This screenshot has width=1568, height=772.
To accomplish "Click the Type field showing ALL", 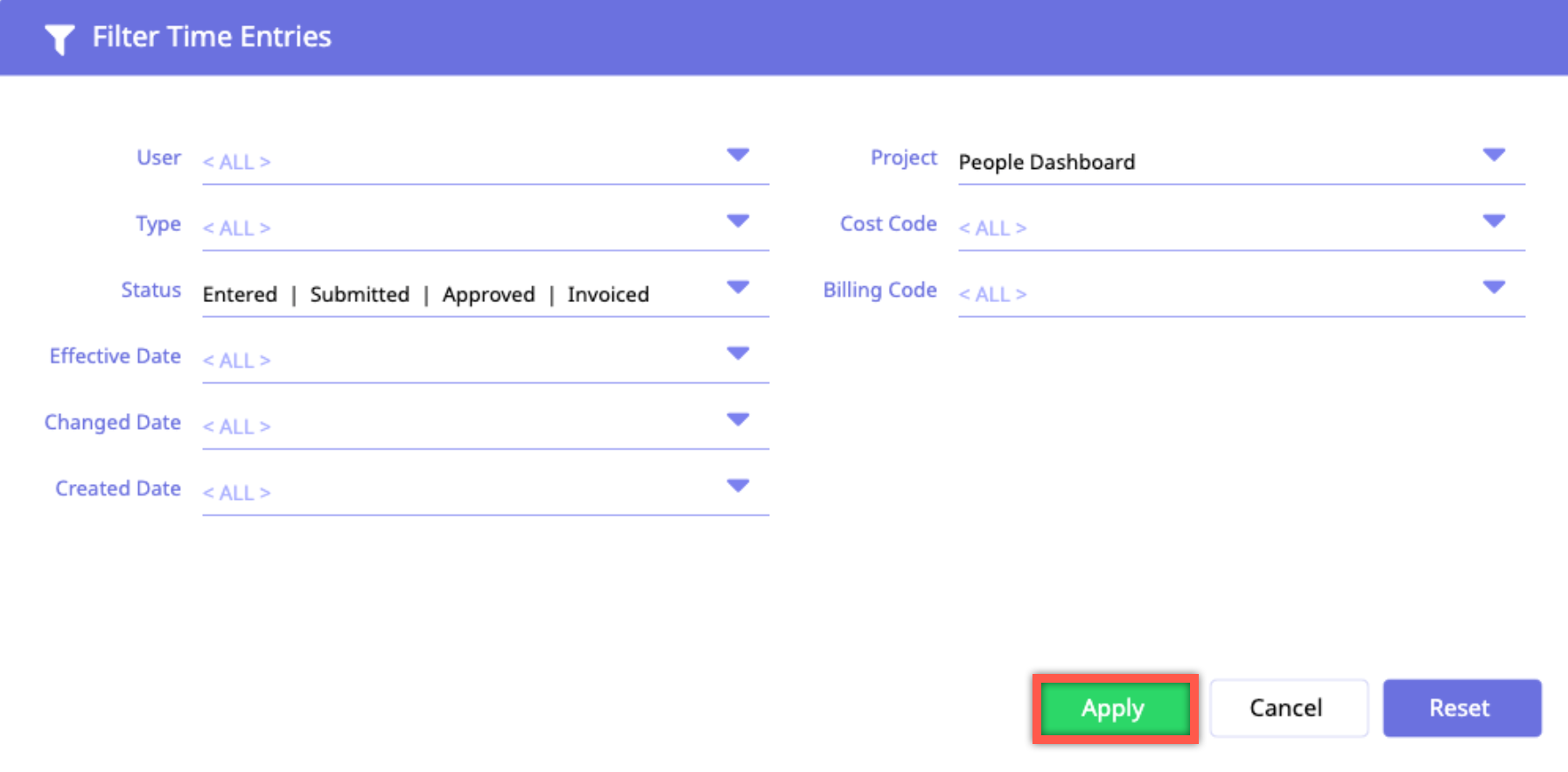I will (455, 228).
